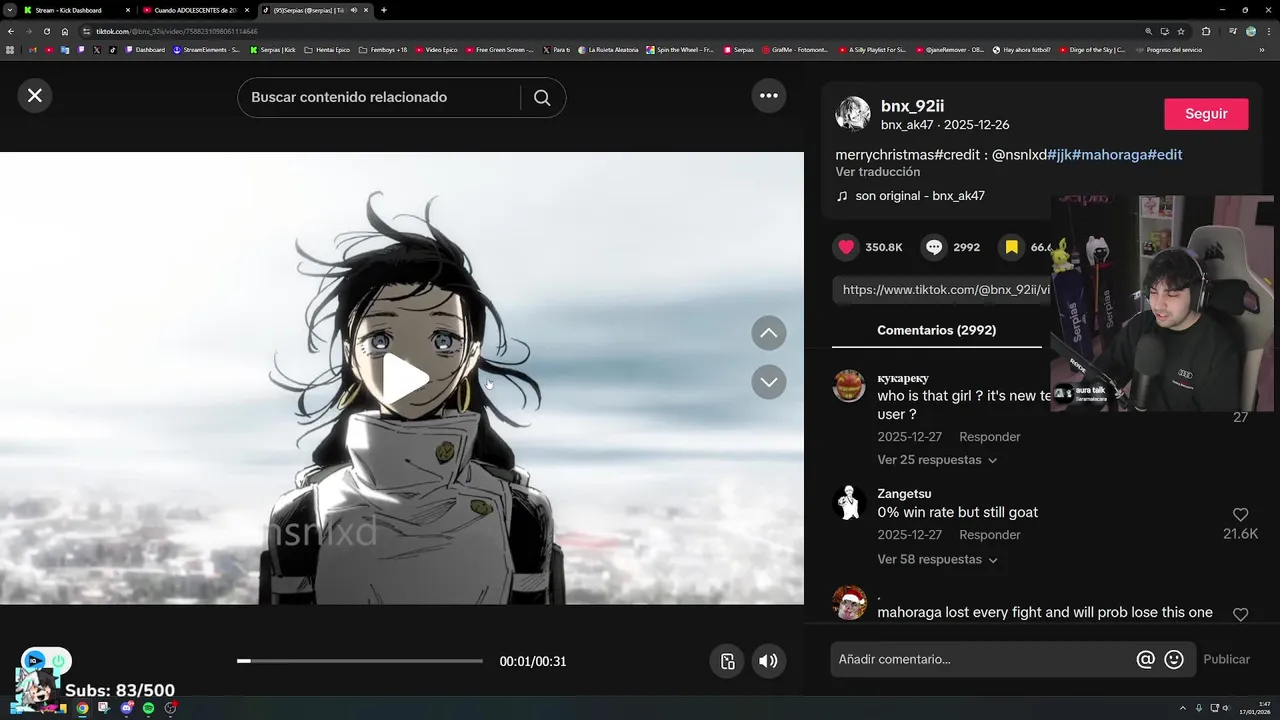Open the Spin the Wheel bookmark

pos(680,50)
